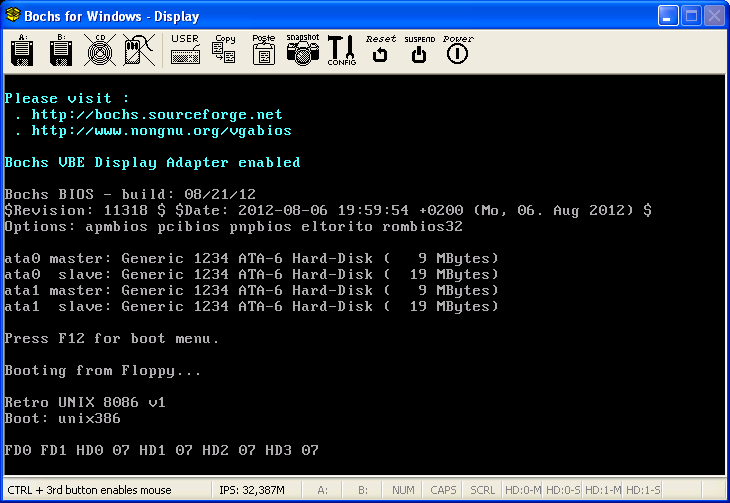Click the 'Boot: unix386' prompt line
Image resolution: width=730 pixels, height=503 pixels.
(62, 418)
